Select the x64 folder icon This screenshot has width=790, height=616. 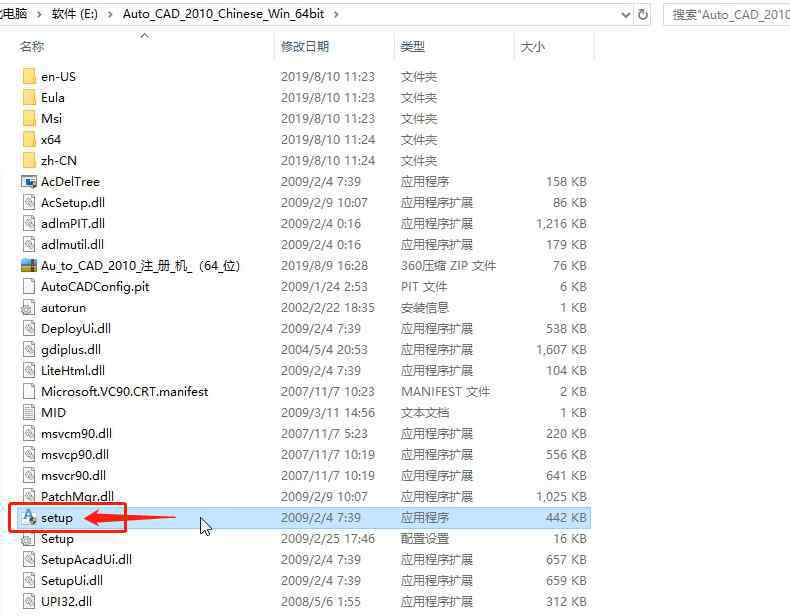[29, 140]
